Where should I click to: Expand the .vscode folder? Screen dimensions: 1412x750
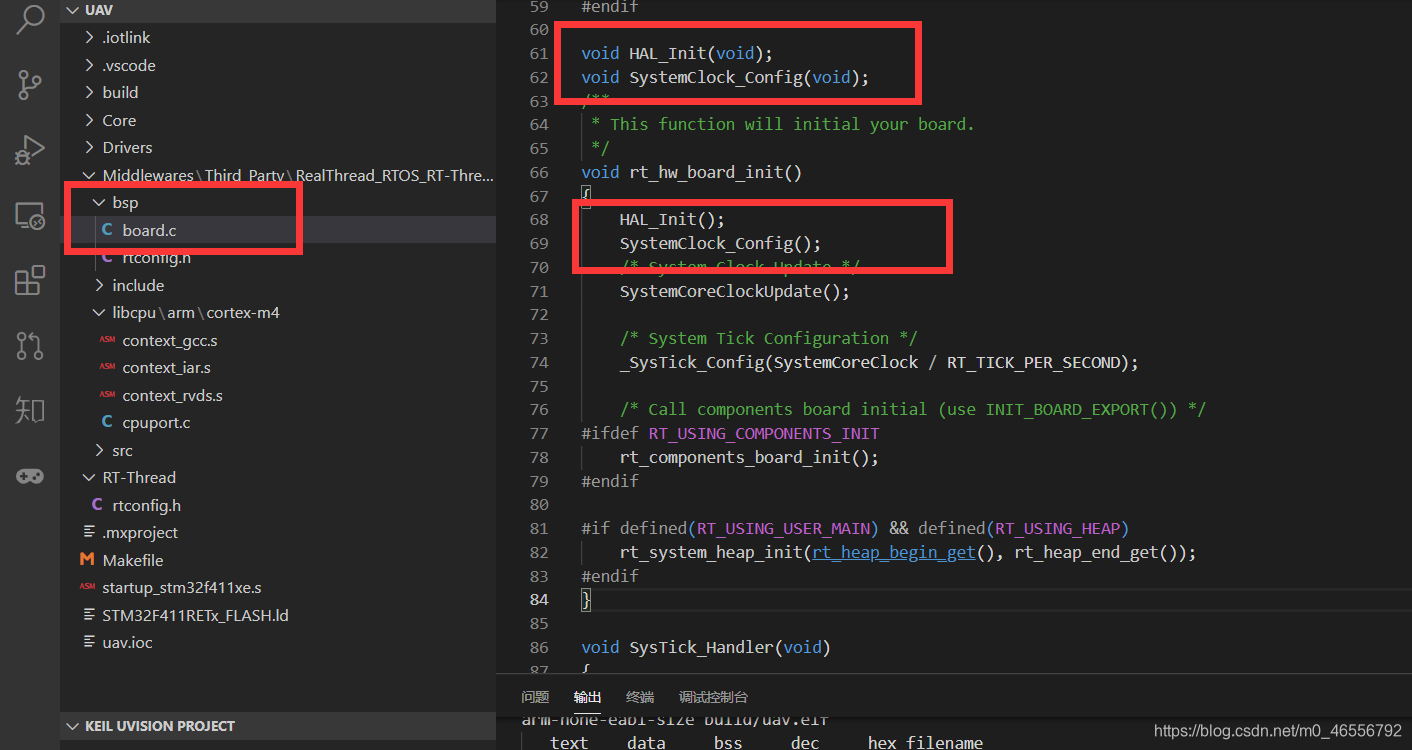click(90, 65)
